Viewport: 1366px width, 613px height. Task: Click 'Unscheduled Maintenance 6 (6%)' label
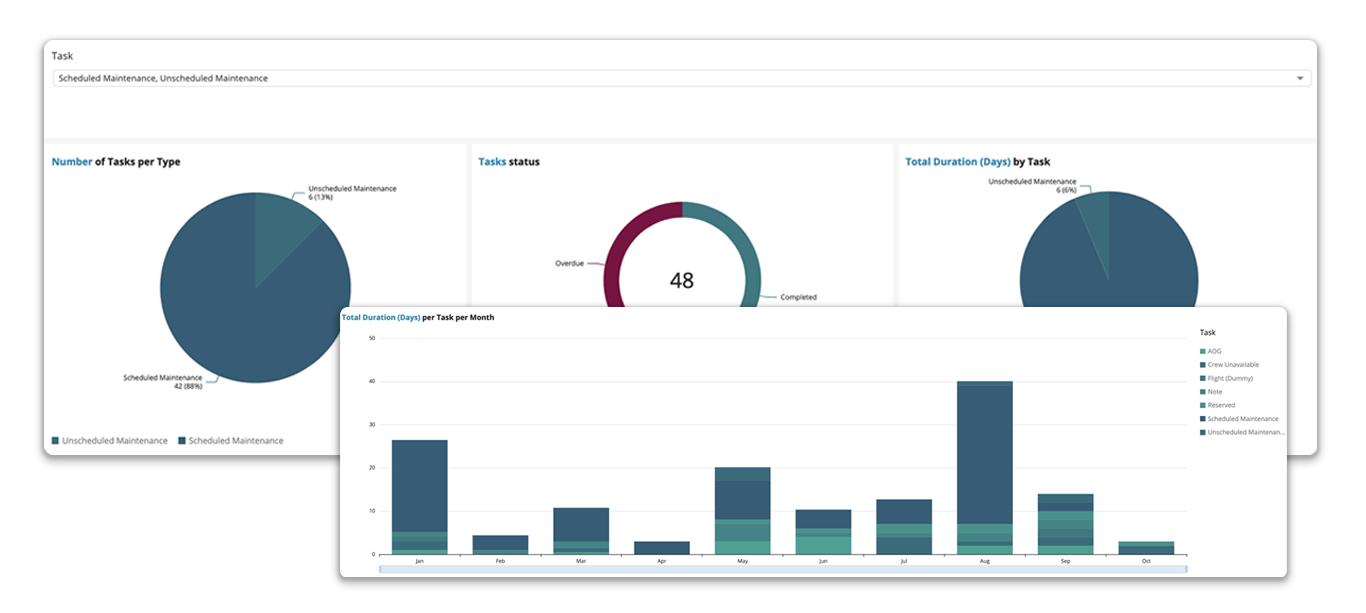point(1032,186)
